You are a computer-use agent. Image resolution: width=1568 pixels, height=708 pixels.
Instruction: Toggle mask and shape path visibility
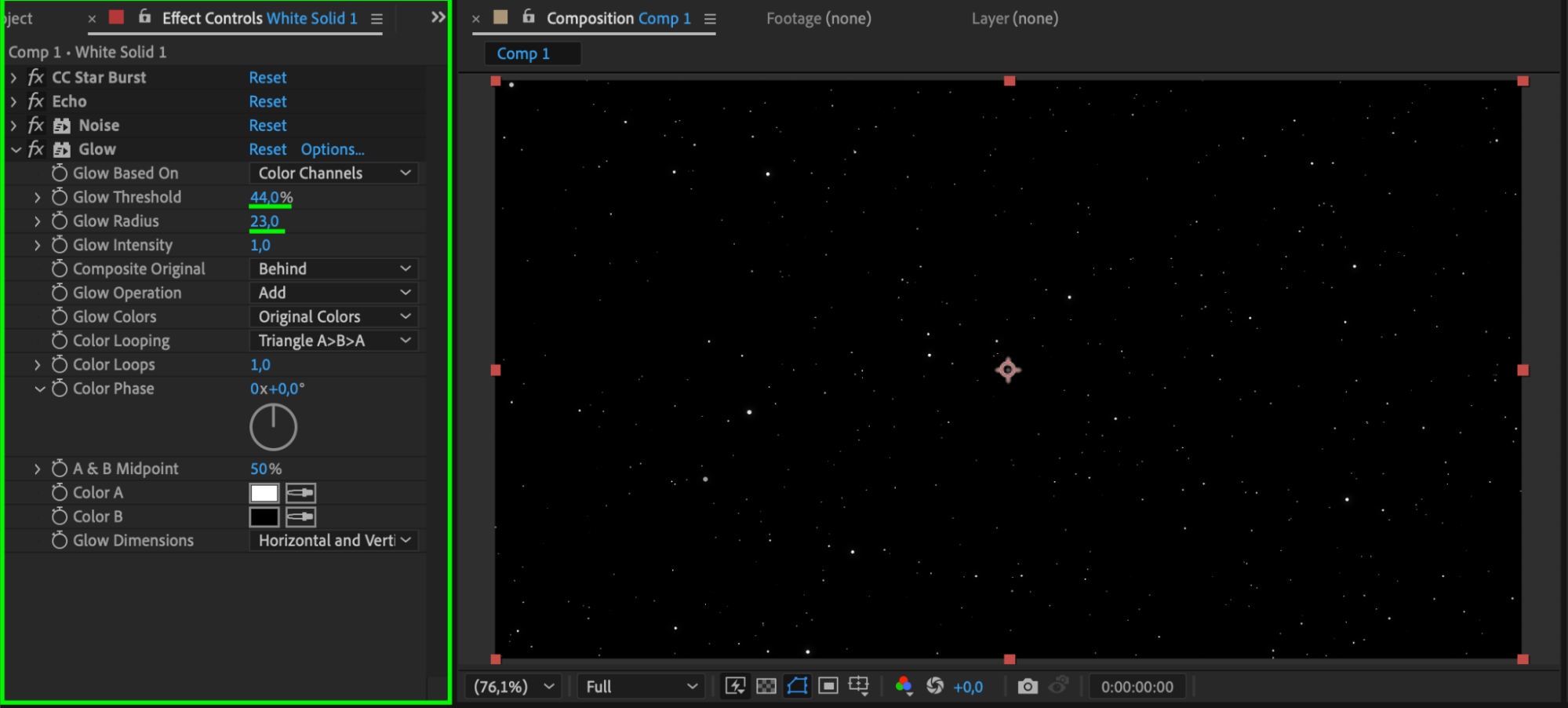pos(797,686)
